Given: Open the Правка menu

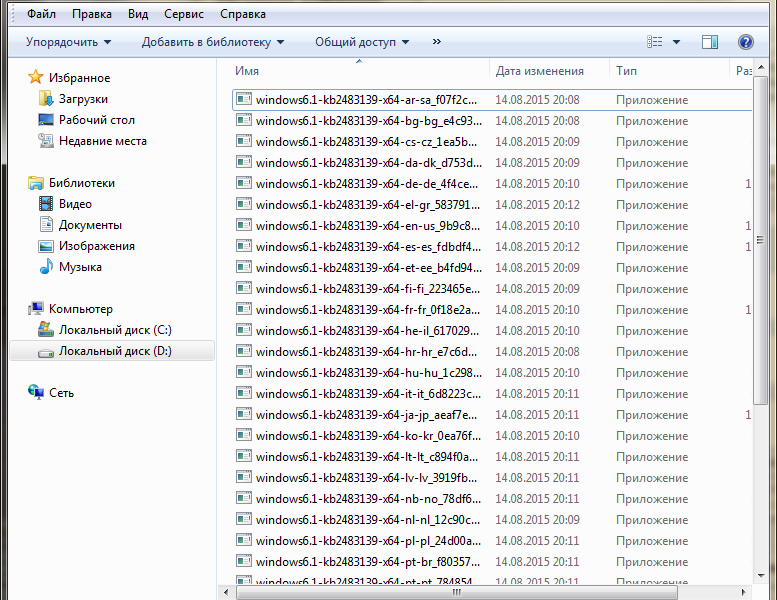Looking at the screenshot, I should (92, 14).
